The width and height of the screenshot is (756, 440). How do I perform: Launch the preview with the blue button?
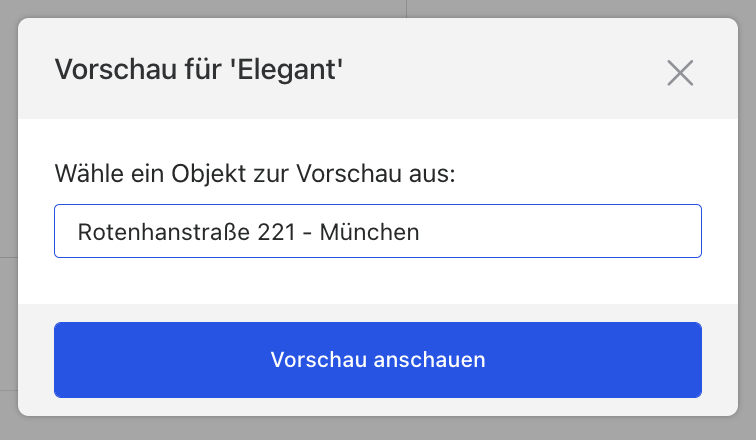click(378, 360)
